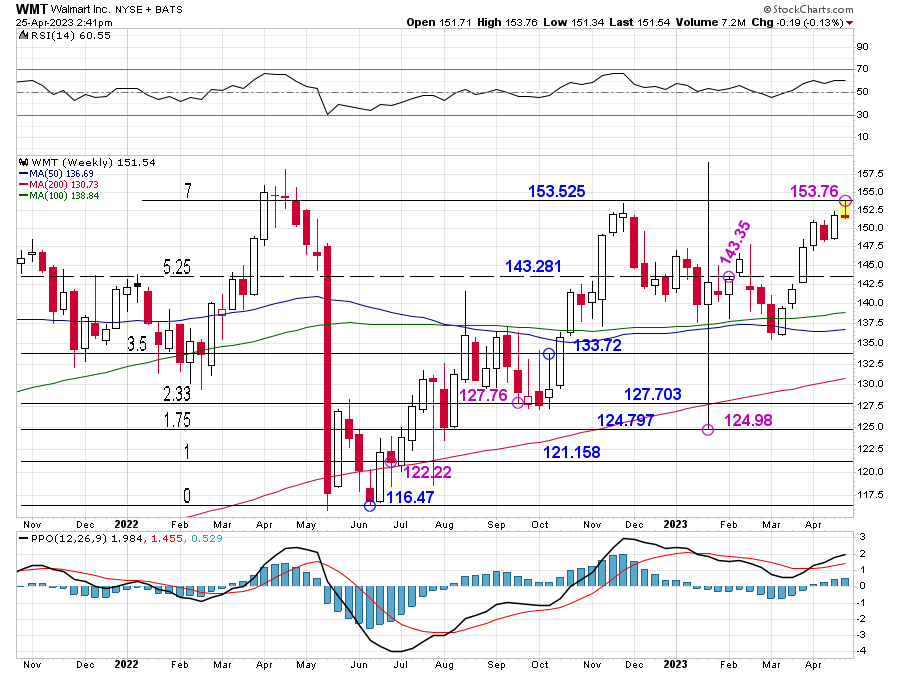Image resolution: width=900 pixels, height=673 pixels.
Task: Click the RSI indicator icon before RSI(14)
Action: [x=23, y=36]
